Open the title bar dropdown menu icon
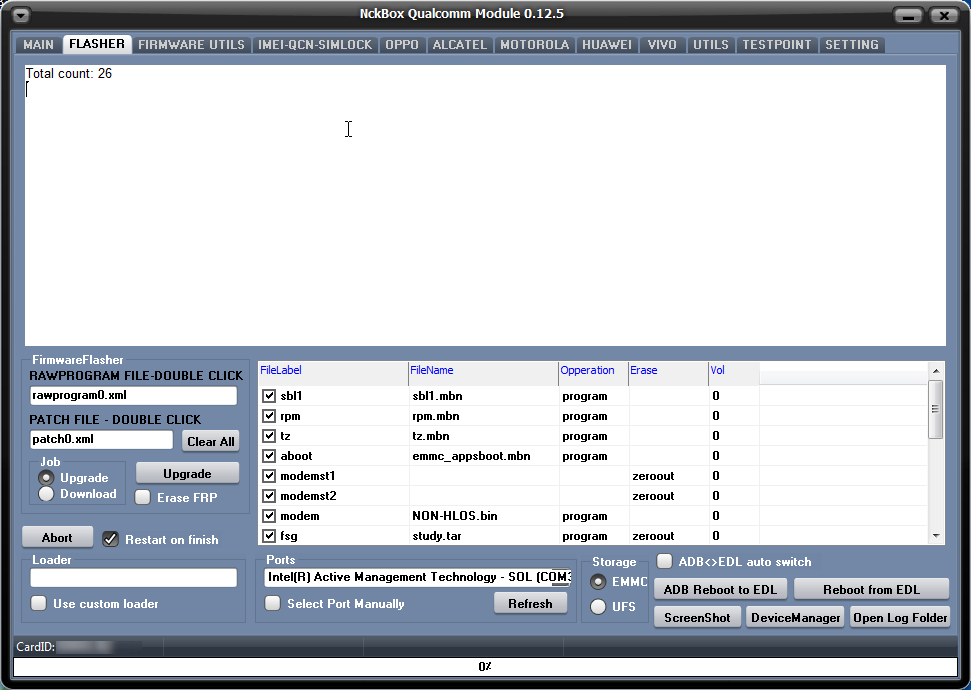Screen dimensions: 971x690 [x=20, y=15]
